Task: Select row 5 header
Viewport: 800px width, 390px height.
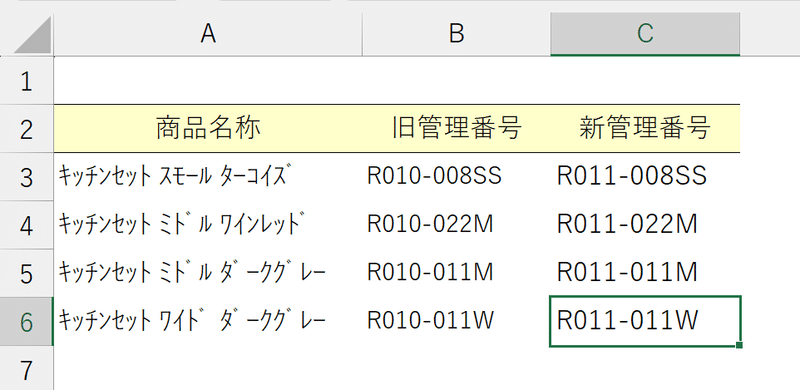Action: tap(27, 273)
